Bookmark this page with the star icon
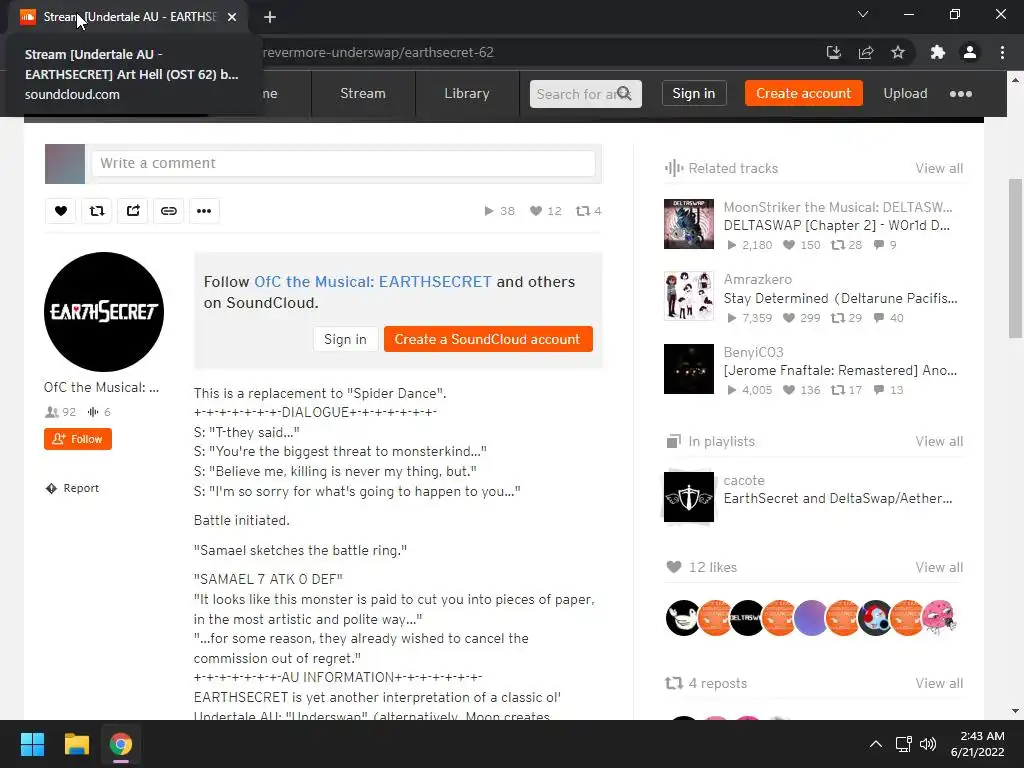 [898, 52]
